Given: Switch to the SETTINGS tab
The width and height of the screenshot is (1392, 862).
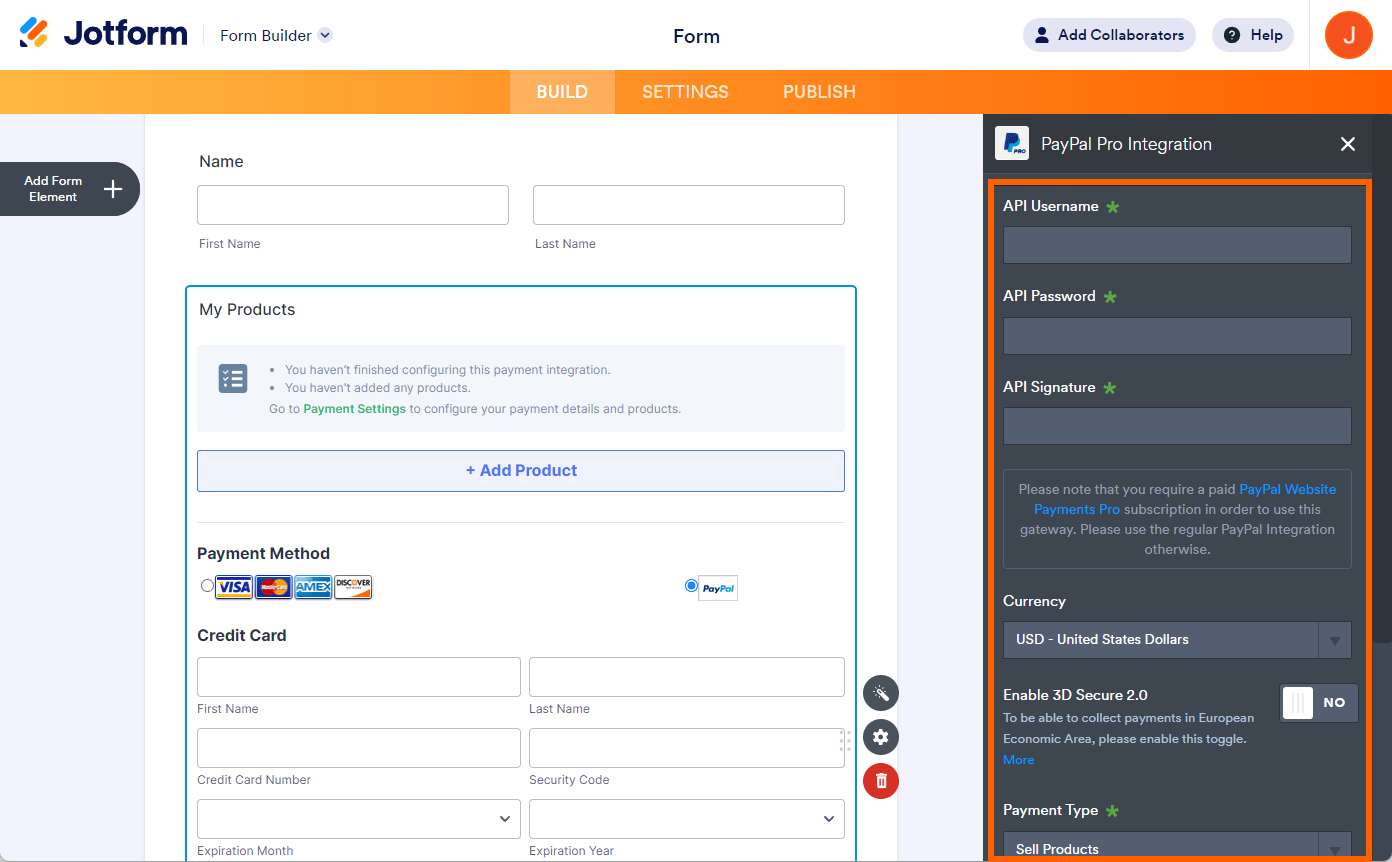Looking at the screenshot, I should pyautogui.click(x=685, y=92).
